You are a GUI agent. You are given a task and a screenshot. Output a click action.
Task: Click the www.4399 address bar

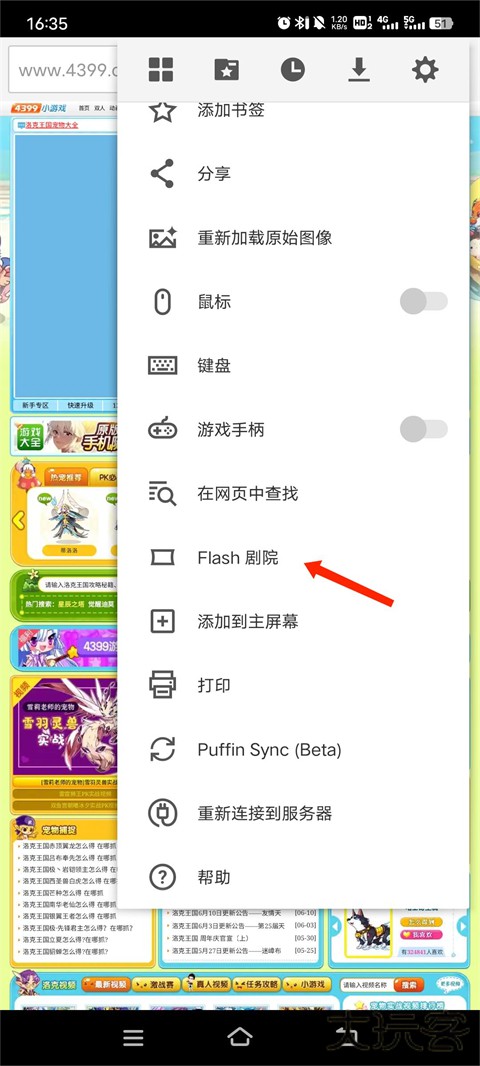(63, 71)
